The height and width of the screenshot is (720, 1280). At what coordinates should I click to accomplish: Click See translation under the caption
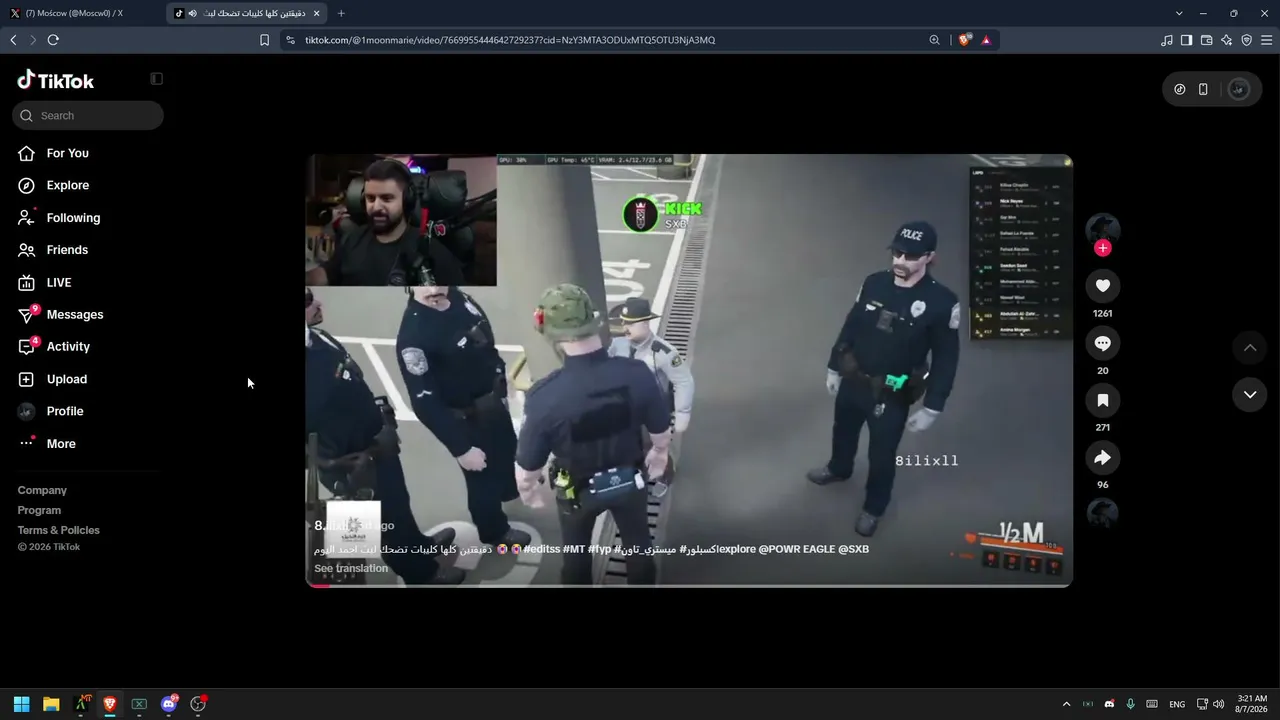(351, 568)
